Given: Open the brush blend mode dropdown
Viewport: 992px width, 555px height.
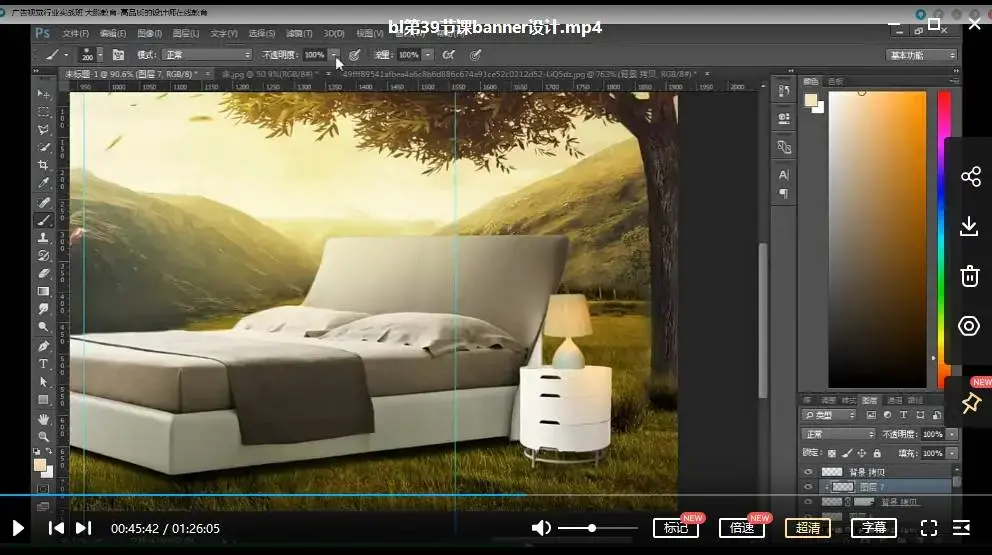Looking at the screenshot, I should tap(207, 55).
